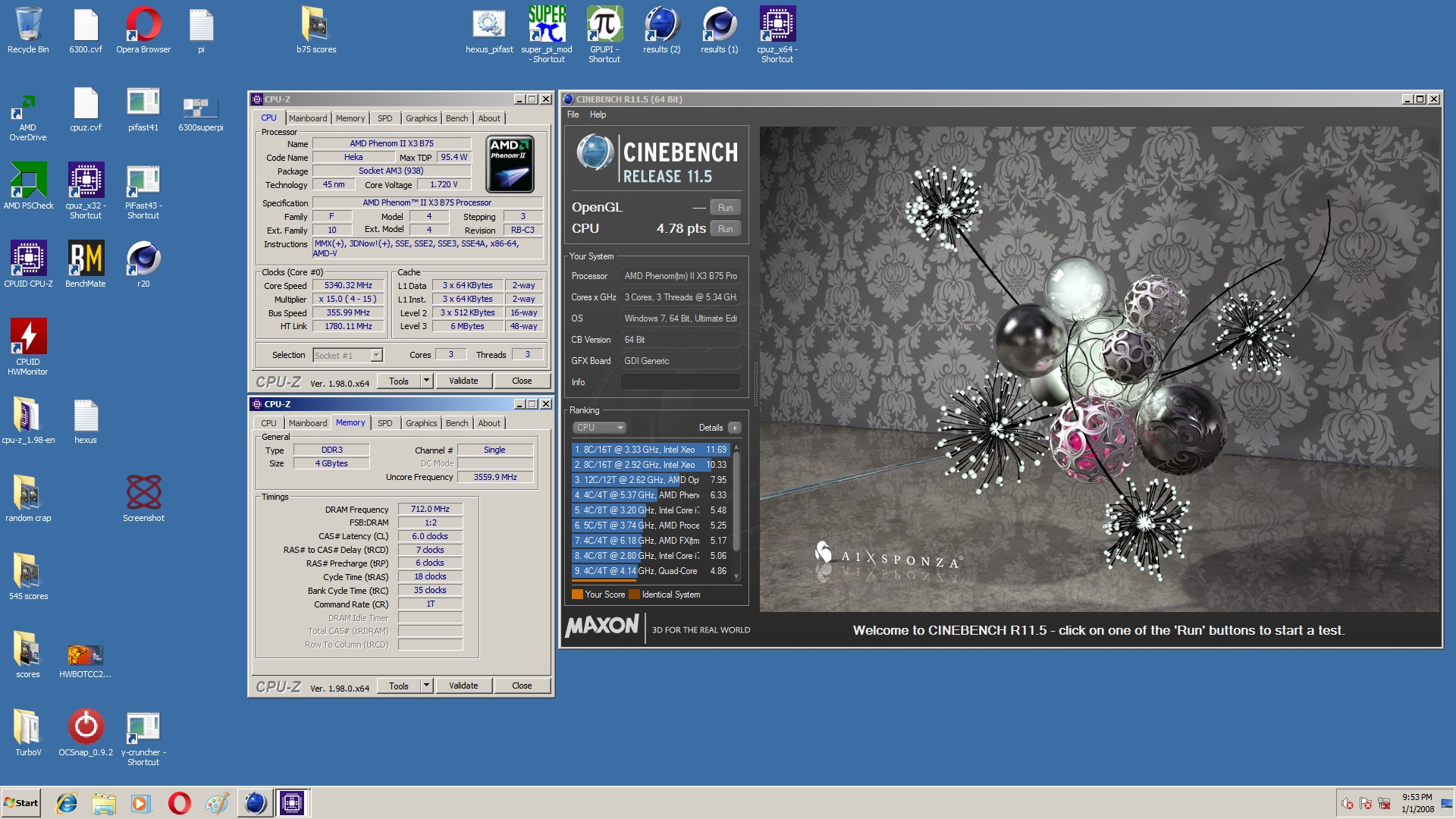Viewport: 1456px width, 819px height.
Task: Run the CPU test in Cinebench
Action: point(725,229)
